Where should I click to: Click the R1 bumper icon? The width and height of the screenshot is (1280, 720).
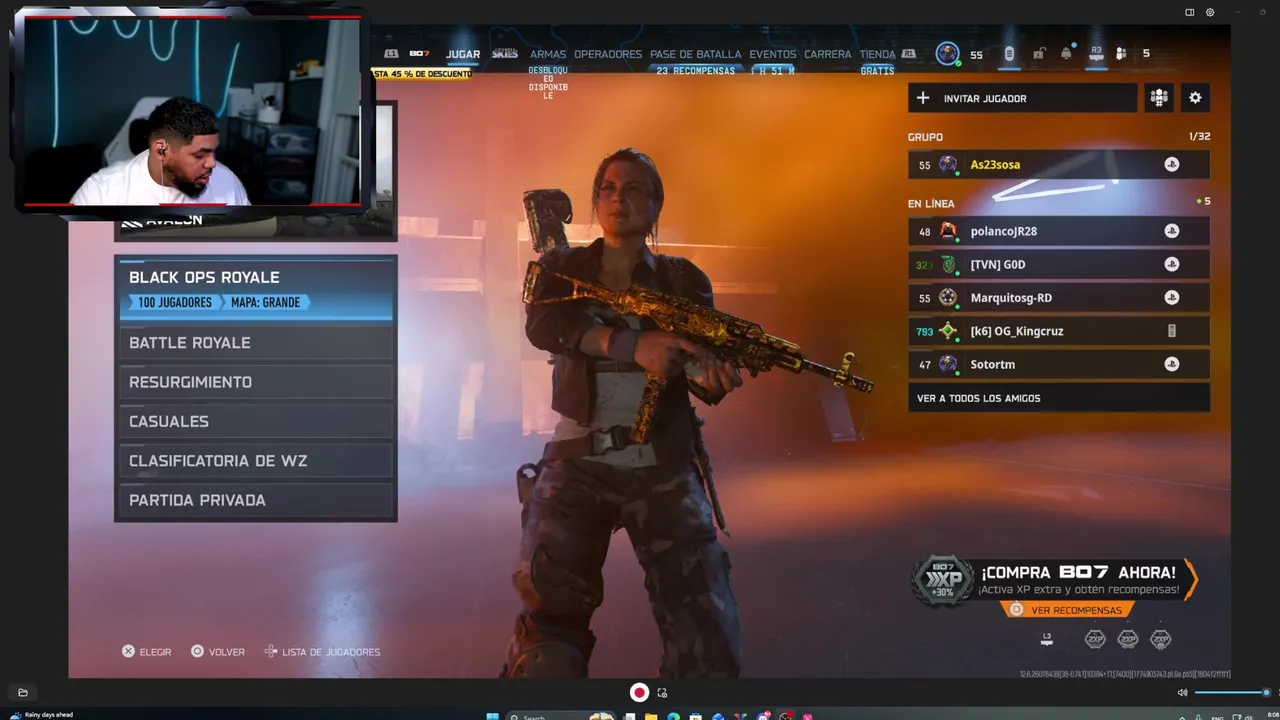click(x=908, y=54)
